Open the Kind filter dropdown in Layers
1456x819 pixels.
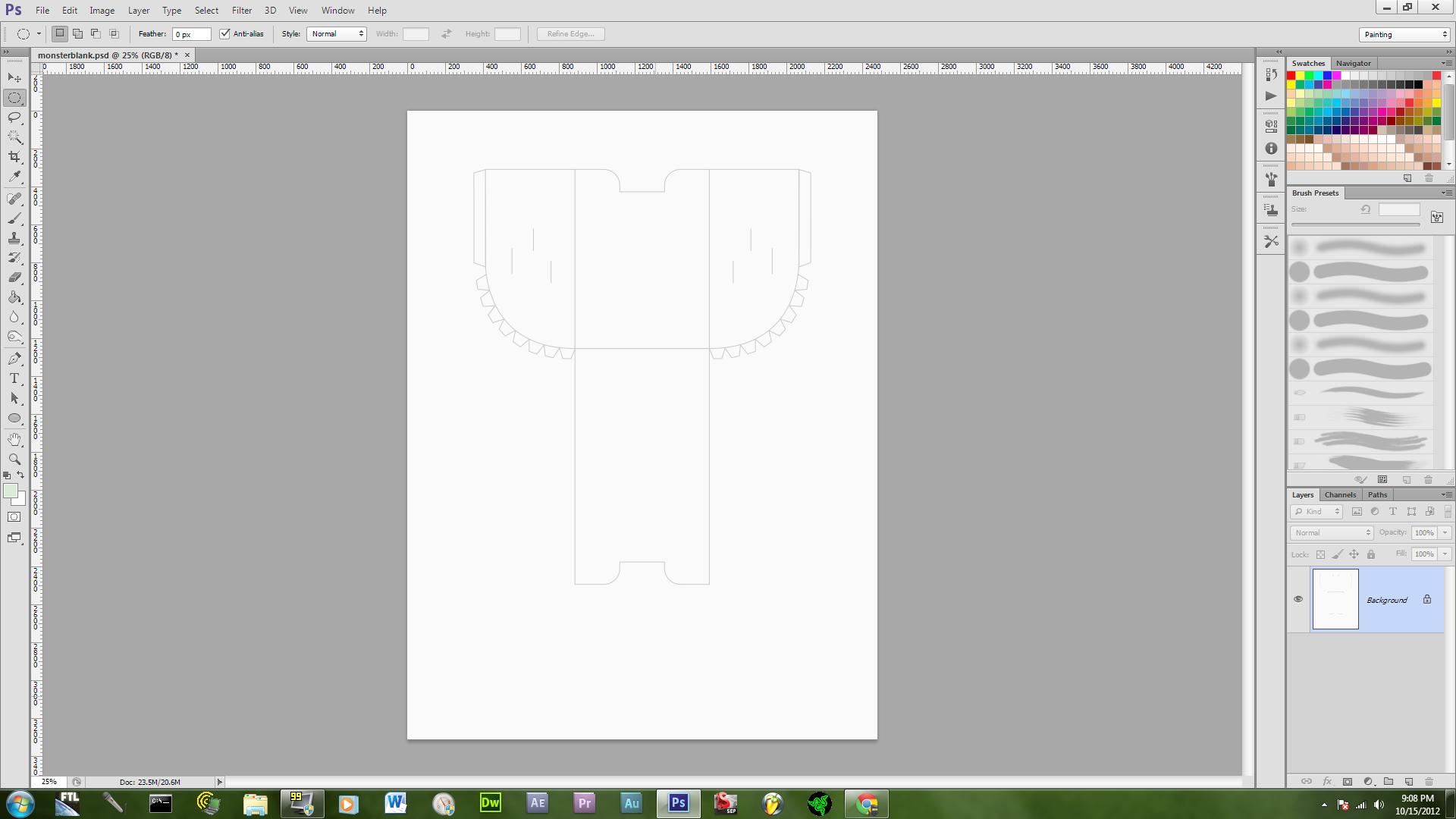click(1317, 512)
